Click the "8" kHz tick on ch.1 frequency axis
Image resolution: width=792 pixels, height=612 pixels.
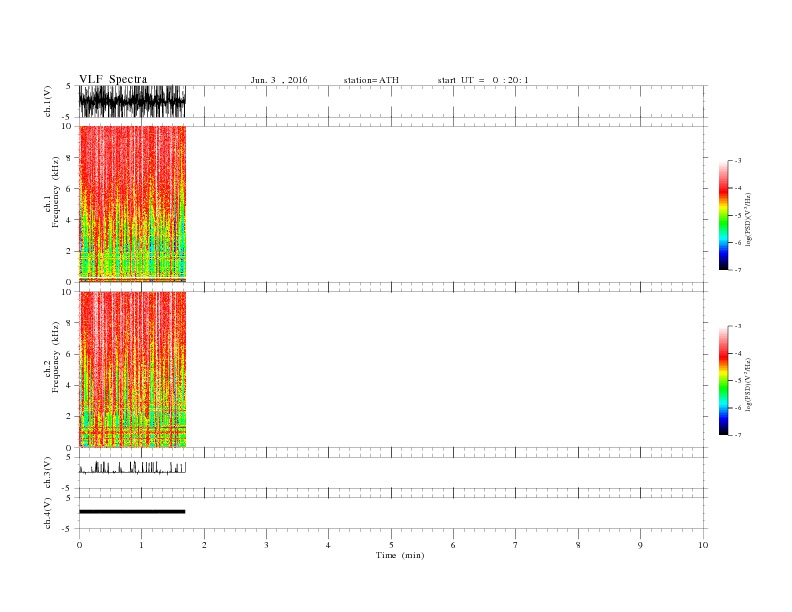[x=69, y=158]
